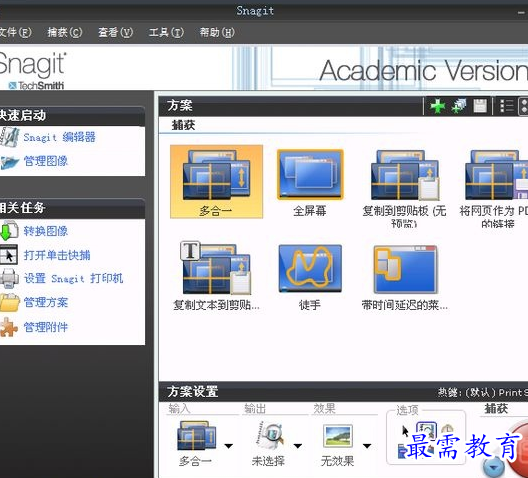Screen dimensions: 528x478
Task: Click the 捕获 group heading in profiles
Action: pos(183,125)
